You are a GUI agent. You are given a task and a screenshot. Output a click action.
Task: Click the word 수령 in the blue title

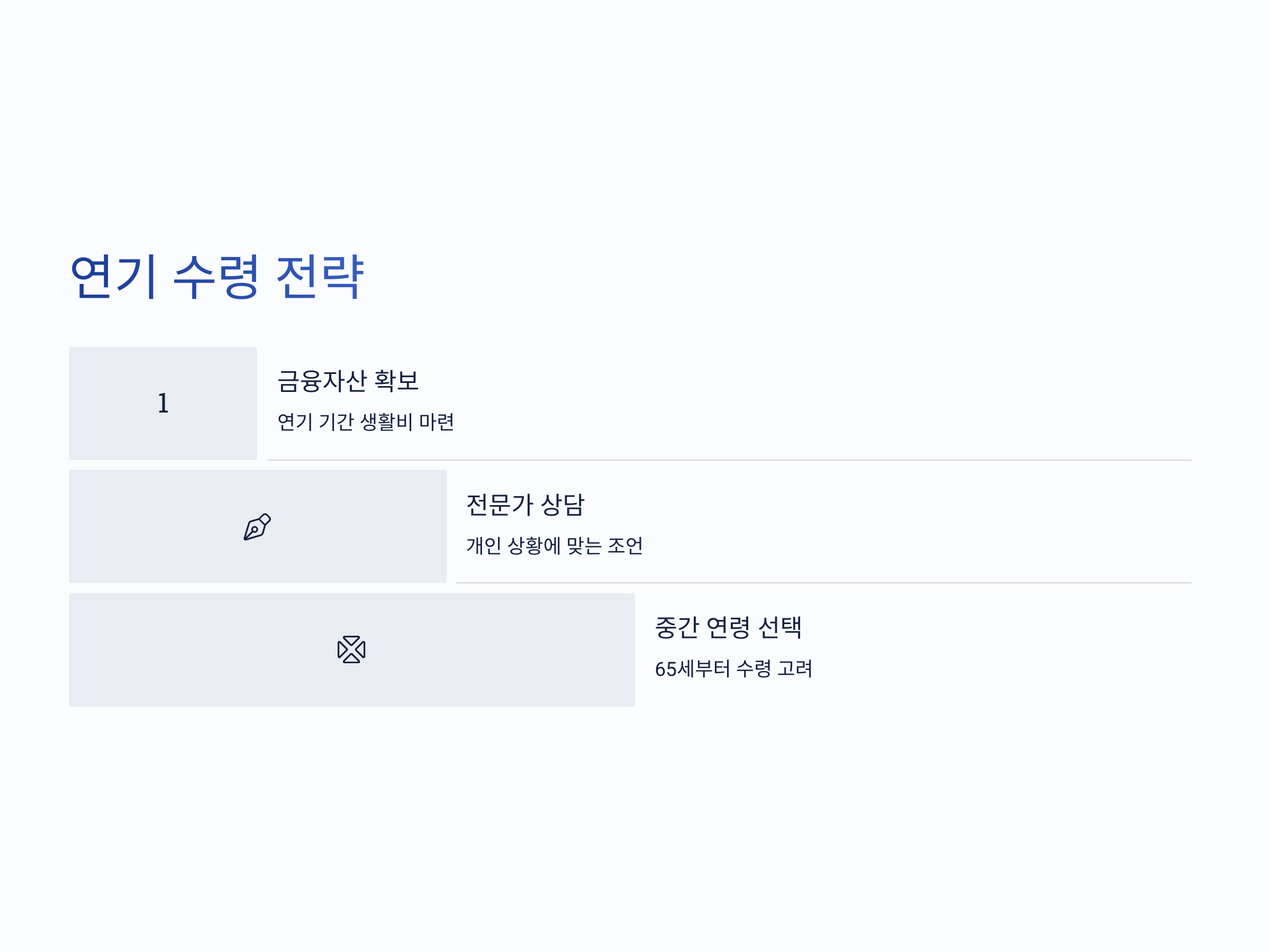(216, 277)
